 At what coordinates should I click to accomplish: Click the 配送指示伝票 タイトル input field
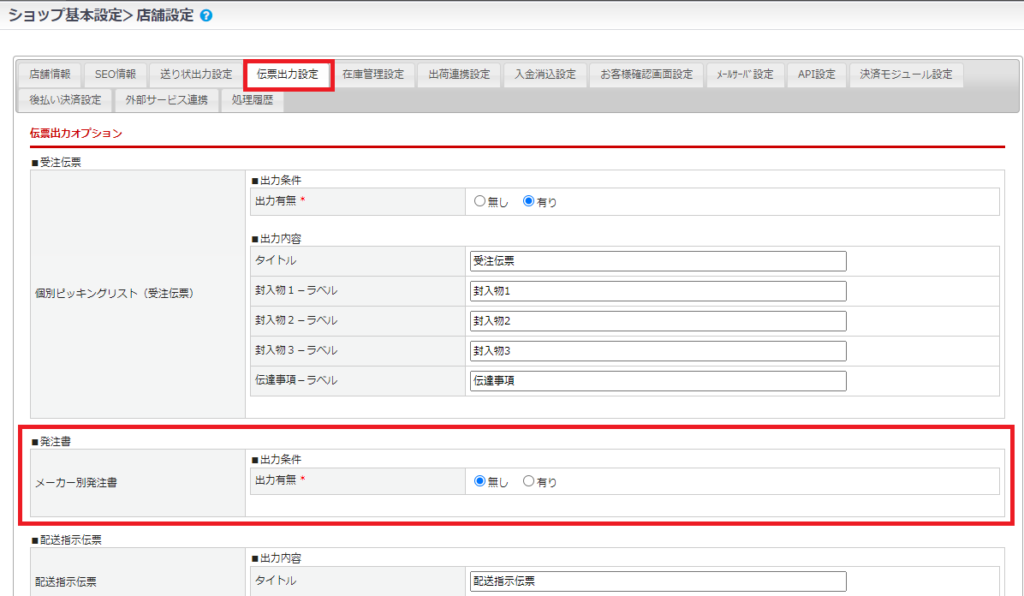658,581
